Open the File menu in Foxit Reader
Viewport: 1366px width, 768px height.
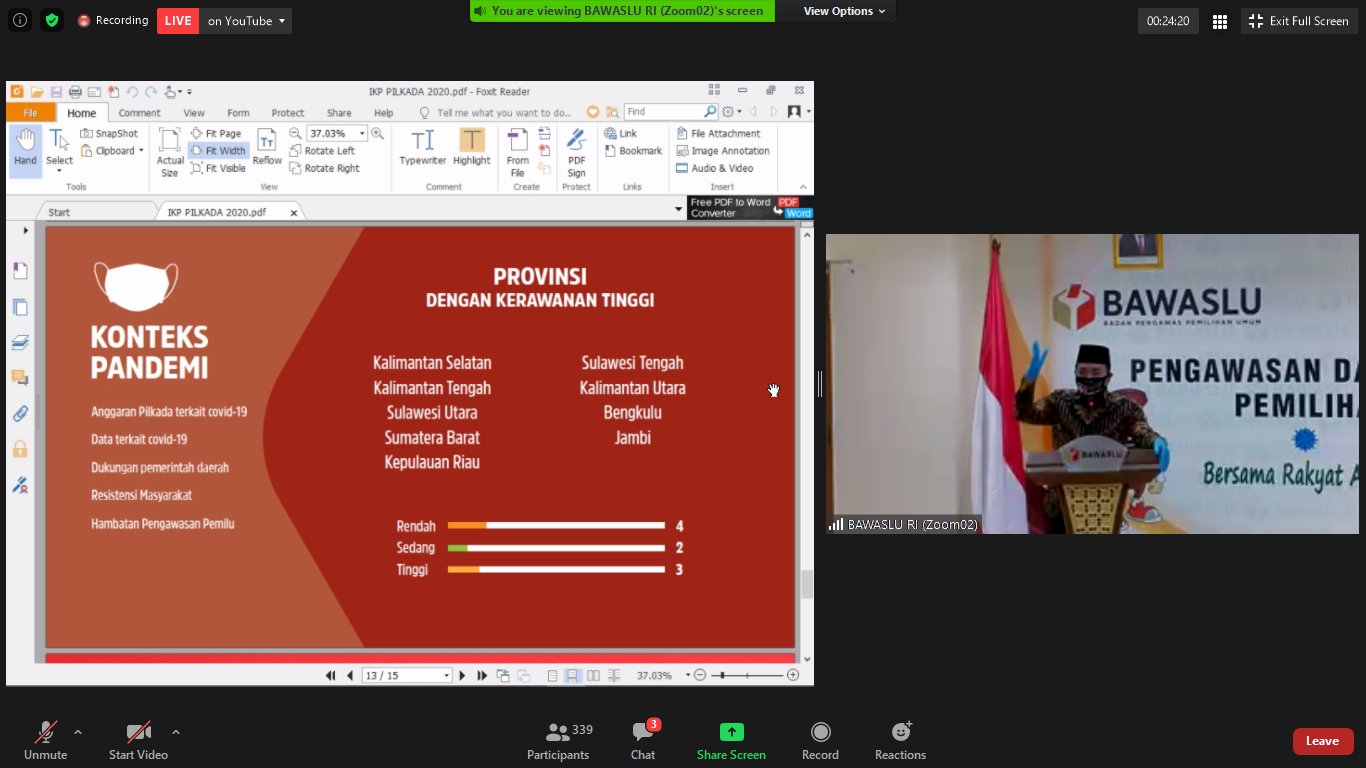pos(30,113)
